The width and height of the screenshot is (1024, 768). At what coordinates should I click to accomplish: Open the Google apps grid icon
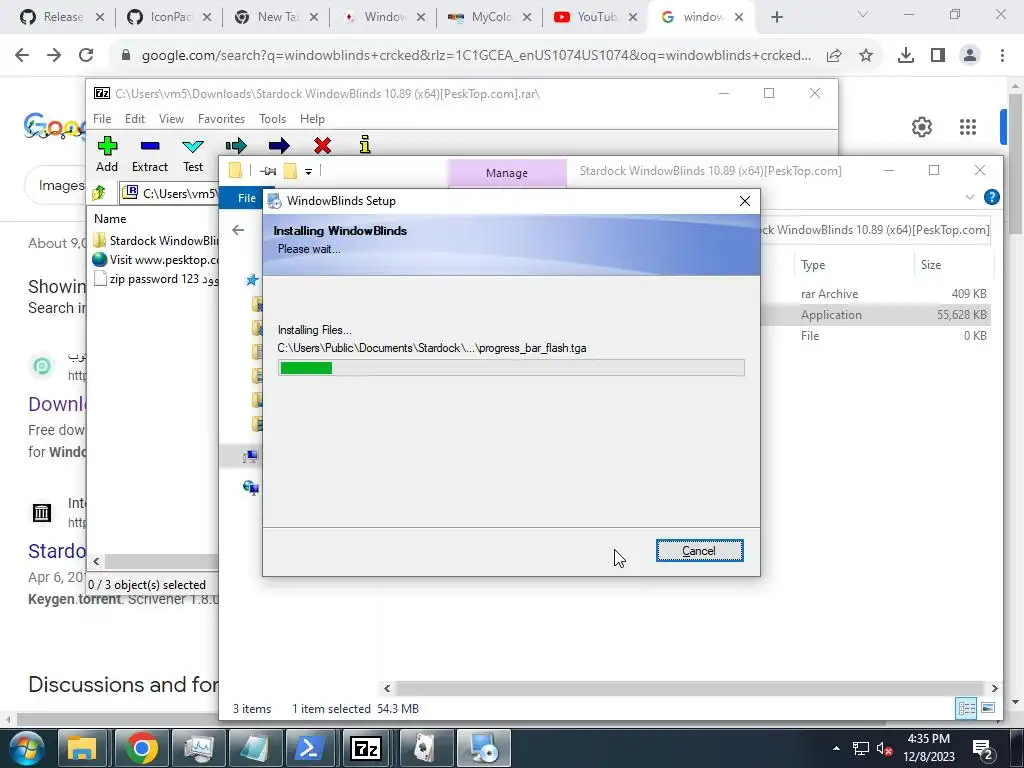pyautogui.click(x=968, y=127)
